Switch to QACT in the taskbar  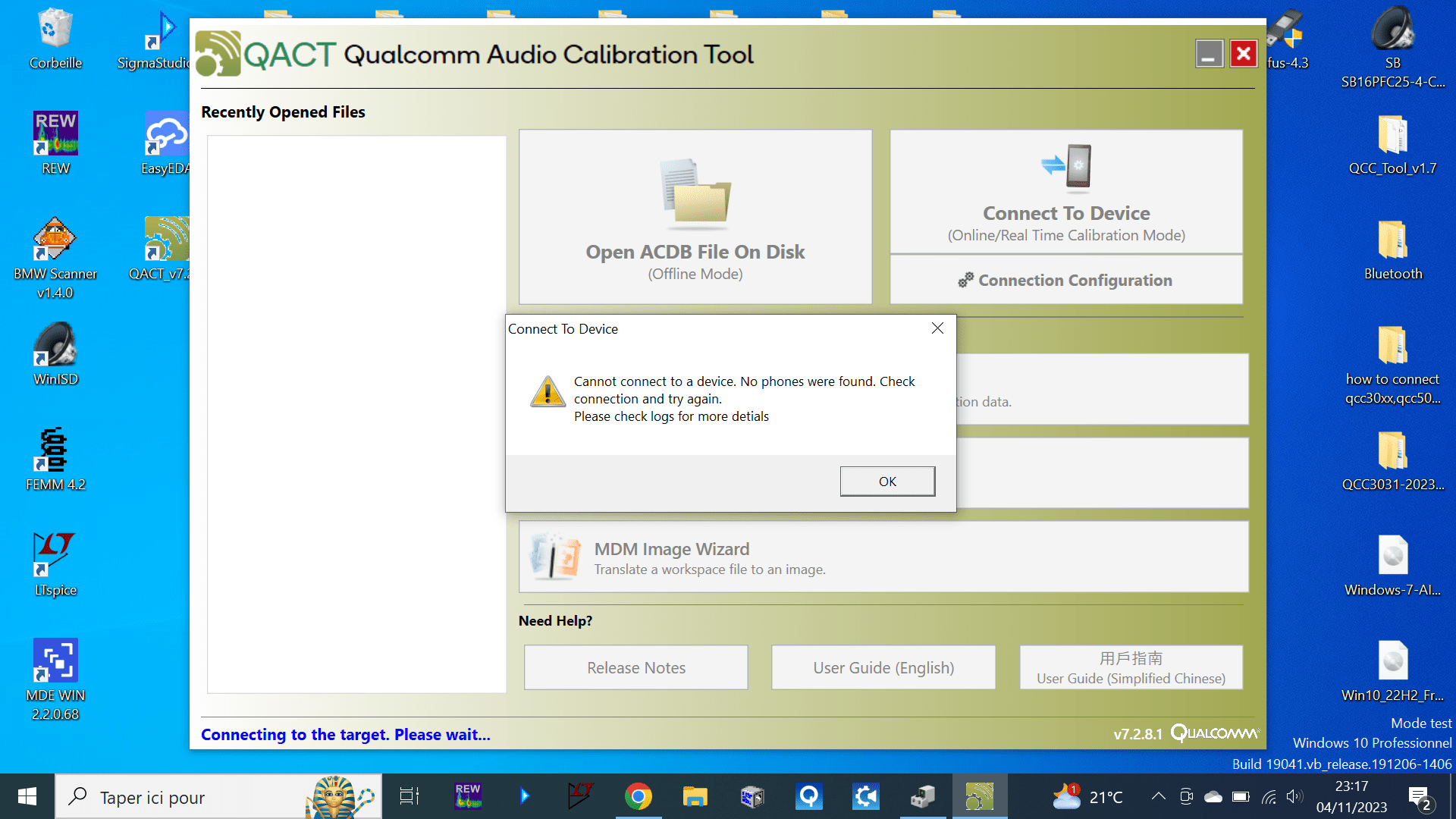pos(979,796)
